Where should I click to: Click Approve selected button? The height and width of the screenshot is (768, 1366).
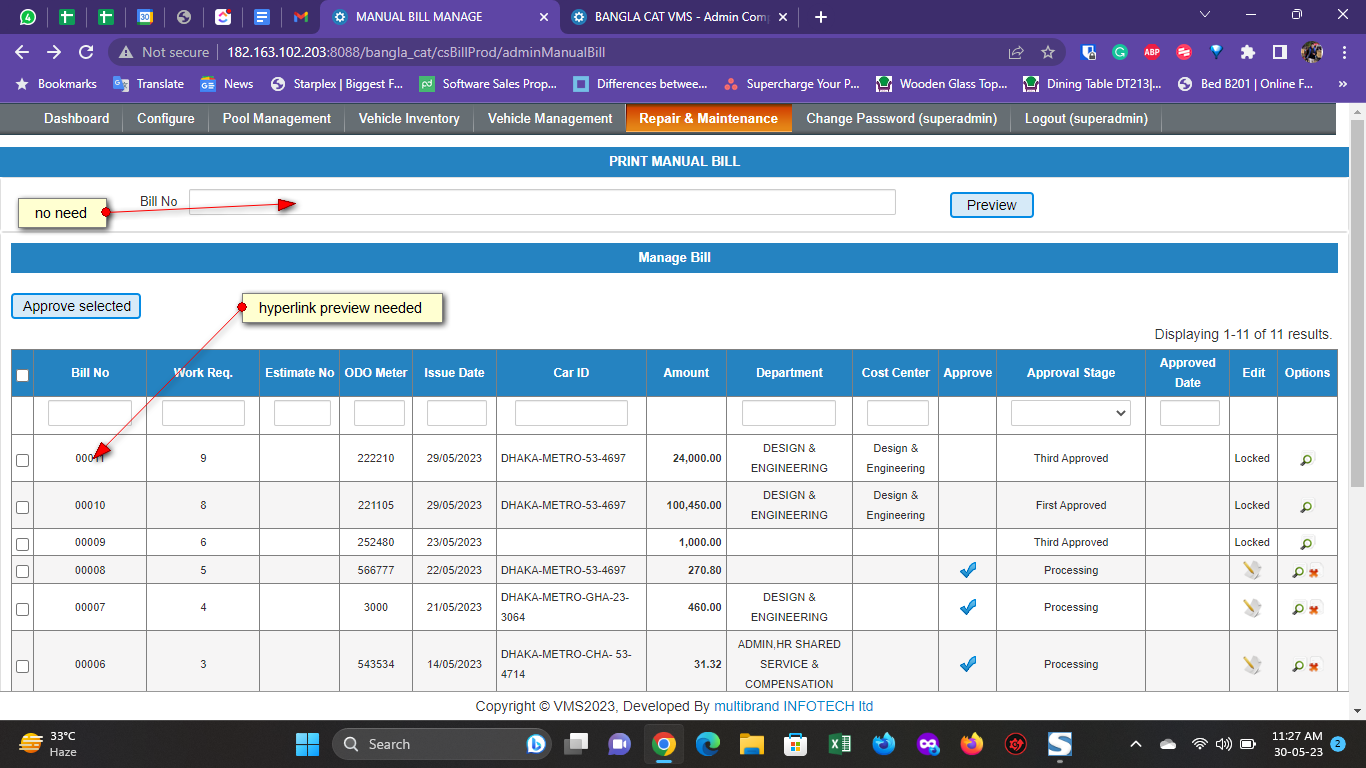[x=76, y=306]
